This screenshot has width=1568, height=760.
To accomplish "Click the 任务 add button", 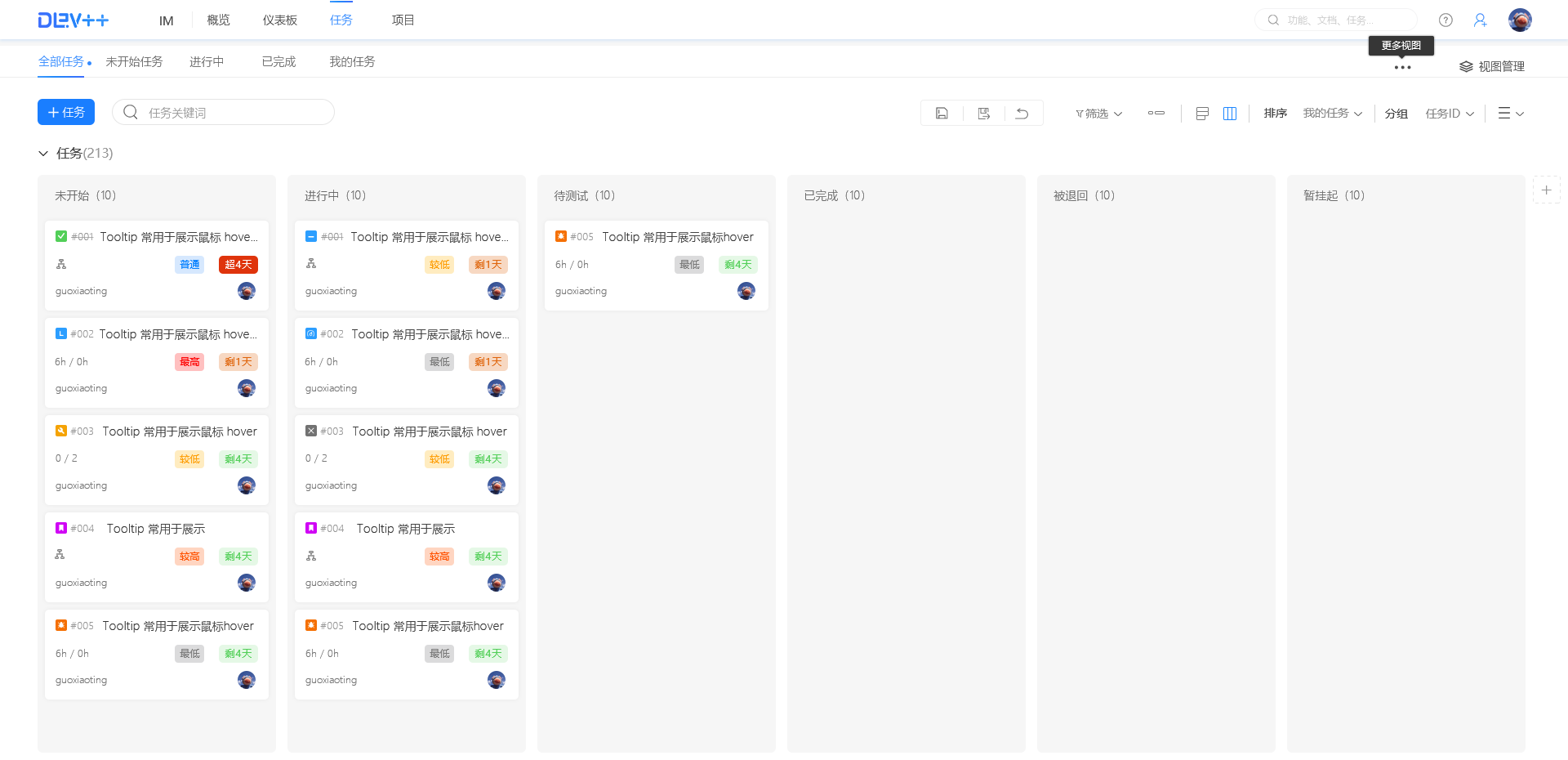I will tap(66, 112).
